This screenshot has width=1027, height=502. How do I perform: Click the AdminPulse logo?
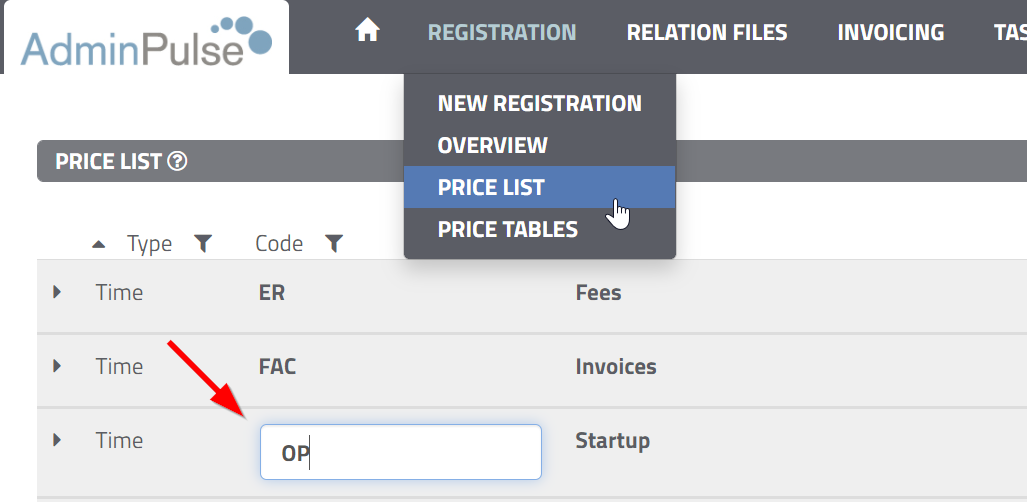point(146,42)
